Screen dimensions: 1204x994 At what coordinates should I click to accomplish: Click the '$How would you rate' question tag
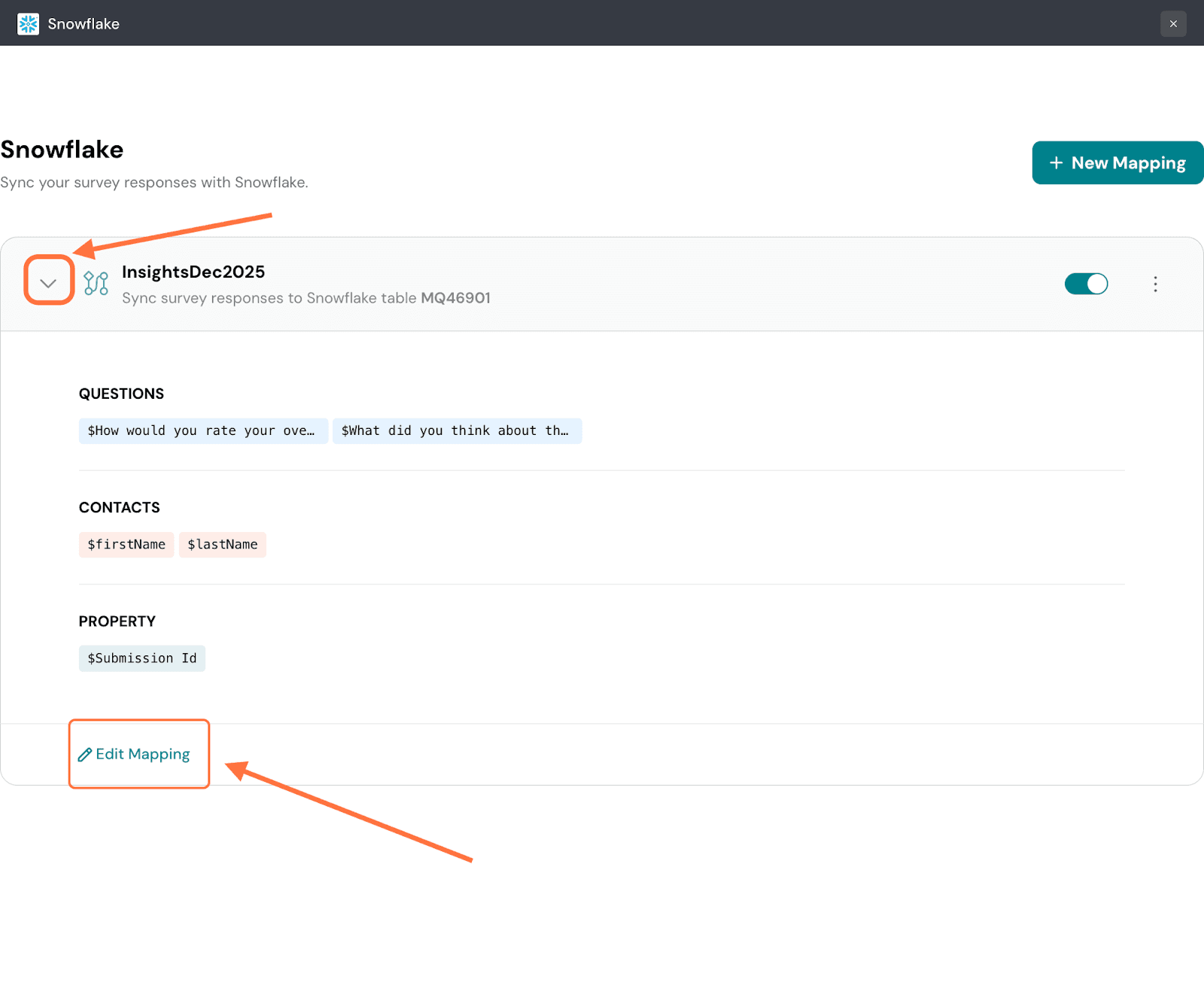tap(203, 431)
